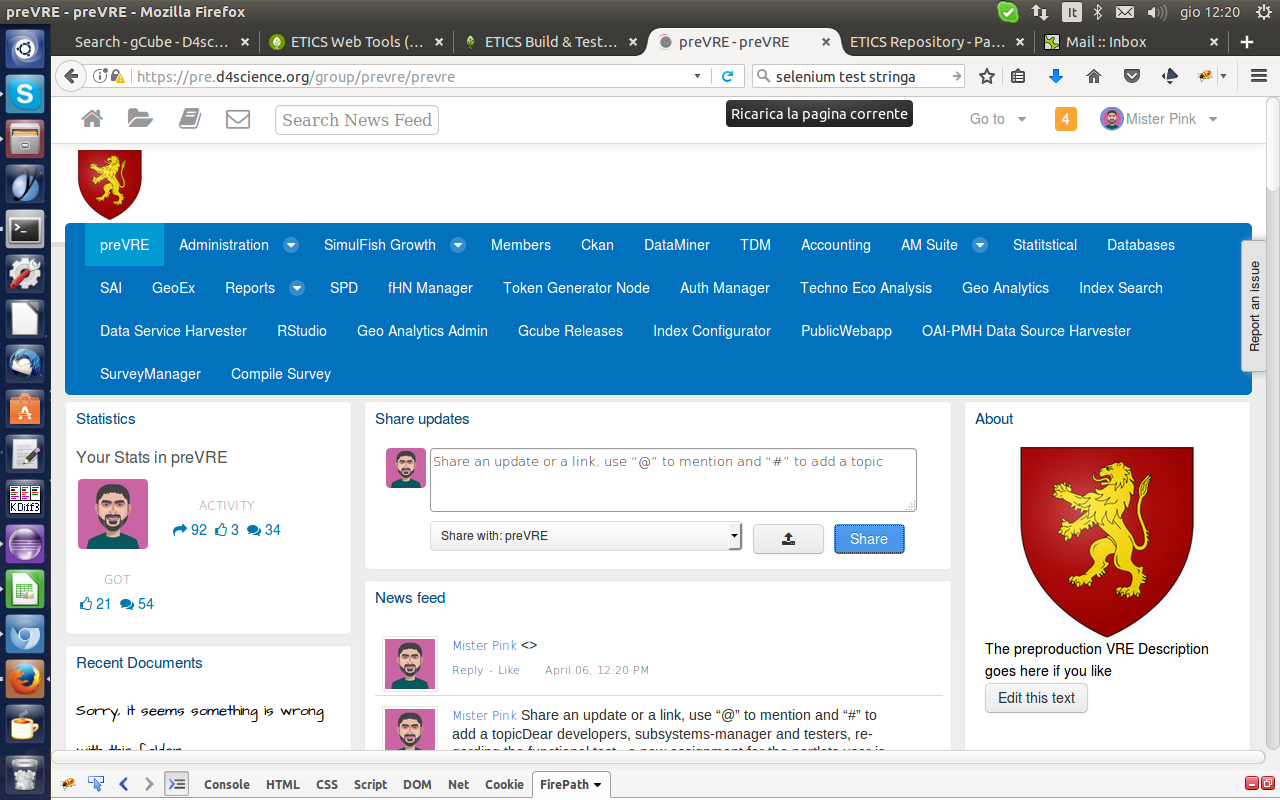The height and width of the screenshot is (800, 1280).
Task: Click the search go arrow in the search box
Action: click(x=956, y=76)
